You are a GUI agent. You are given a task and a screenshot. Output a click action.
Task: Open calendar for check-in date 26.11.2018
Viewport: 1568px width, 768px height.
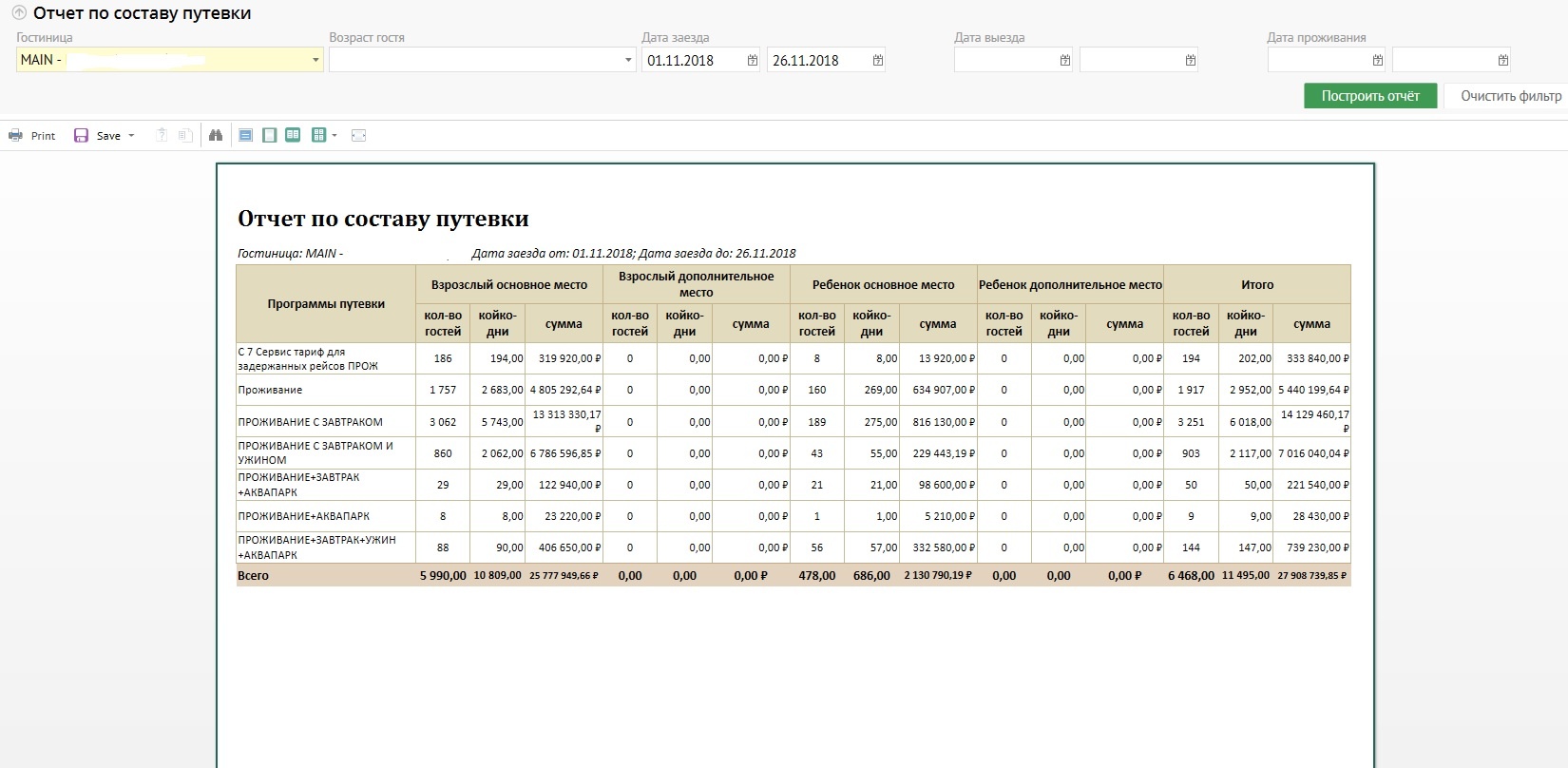(x=877, y=61)
